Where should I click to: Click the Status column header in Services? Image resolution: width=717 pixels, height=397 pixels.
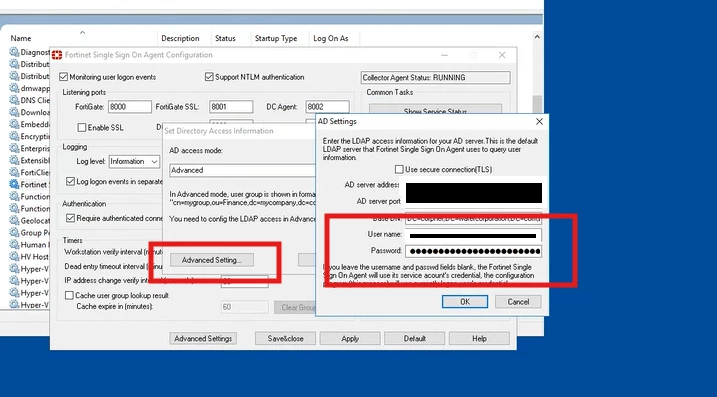point(225,38)
